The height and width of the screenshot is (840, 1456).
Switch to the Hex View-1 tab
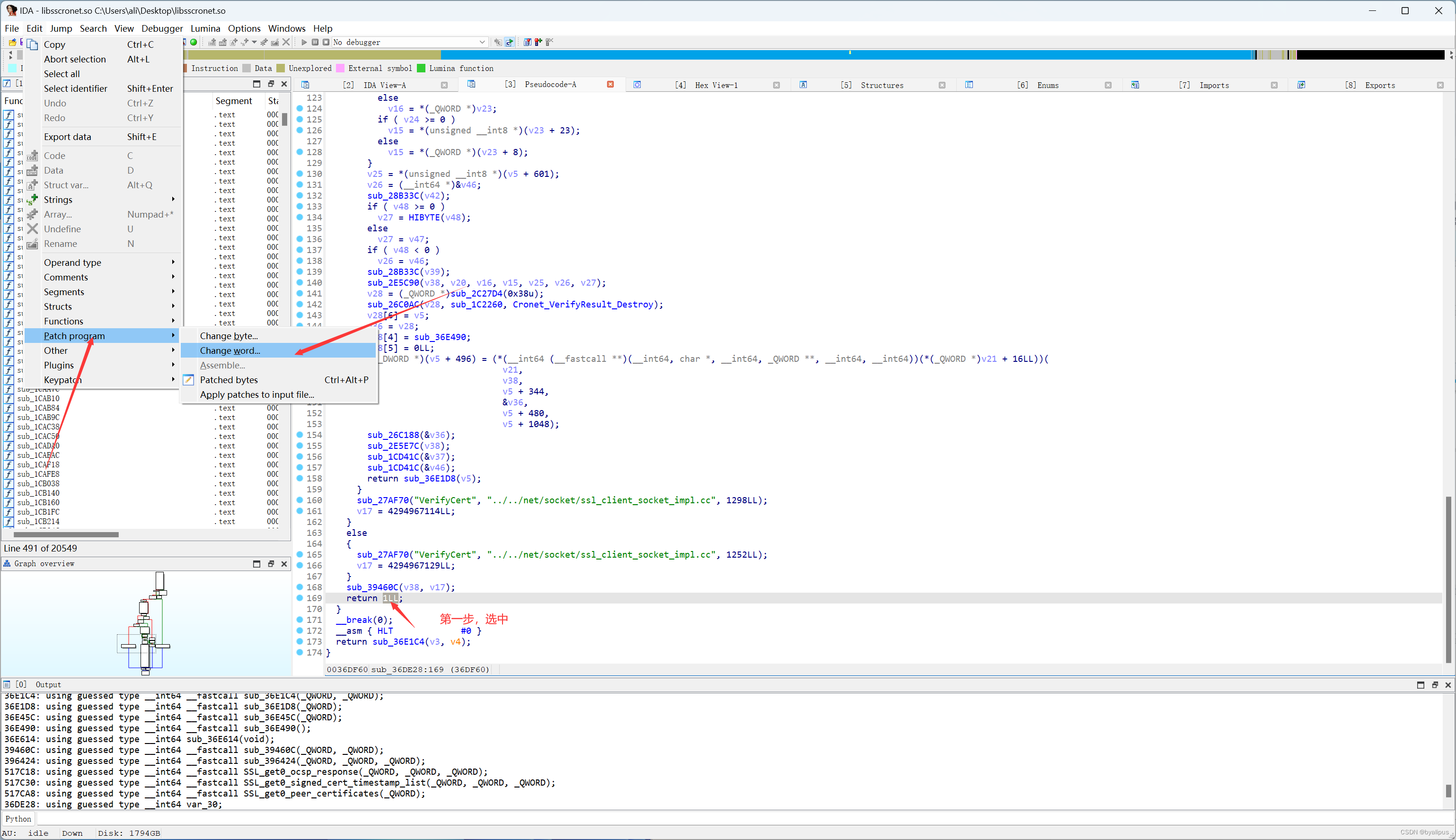pyautogui.click(x=716, y=86)
